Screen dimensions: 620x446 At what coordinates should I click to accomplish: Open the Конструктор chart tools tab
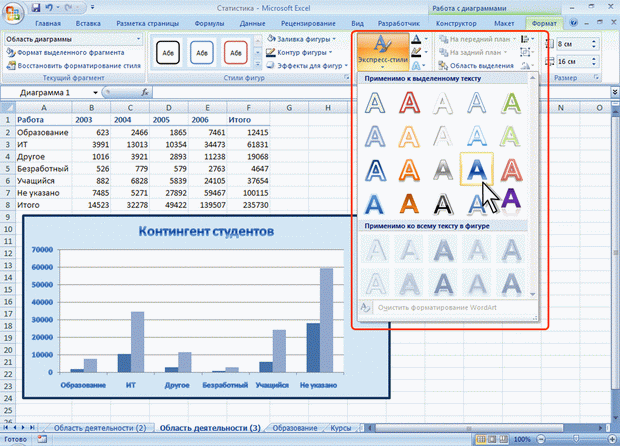456,24
